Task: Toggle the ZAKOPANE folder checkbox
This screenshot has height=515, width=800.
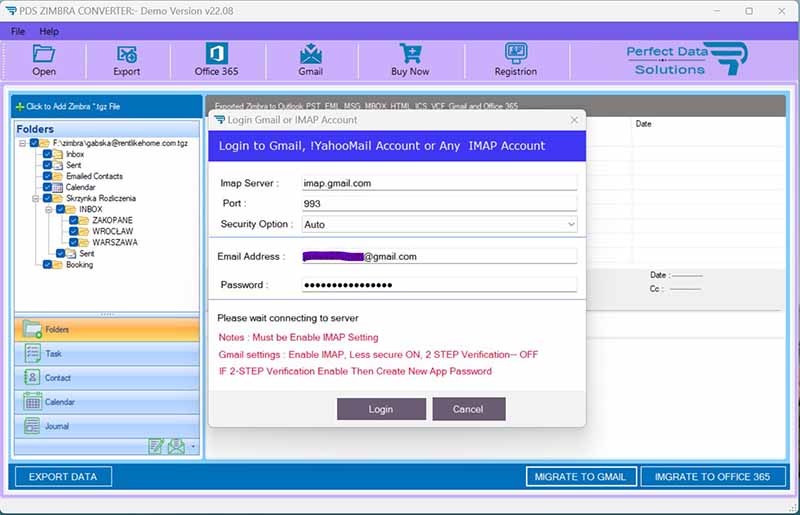Action: [74, 220]
